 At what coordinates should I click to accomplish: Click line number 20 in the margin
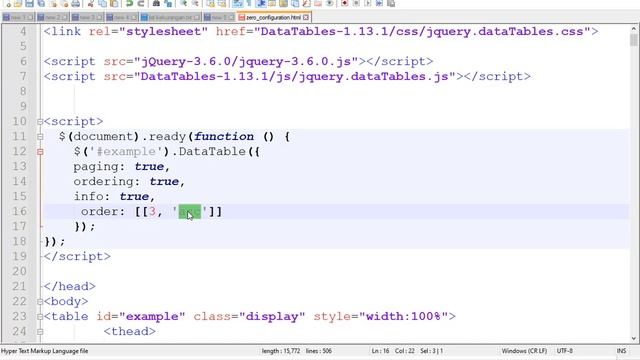coord(19,271)
